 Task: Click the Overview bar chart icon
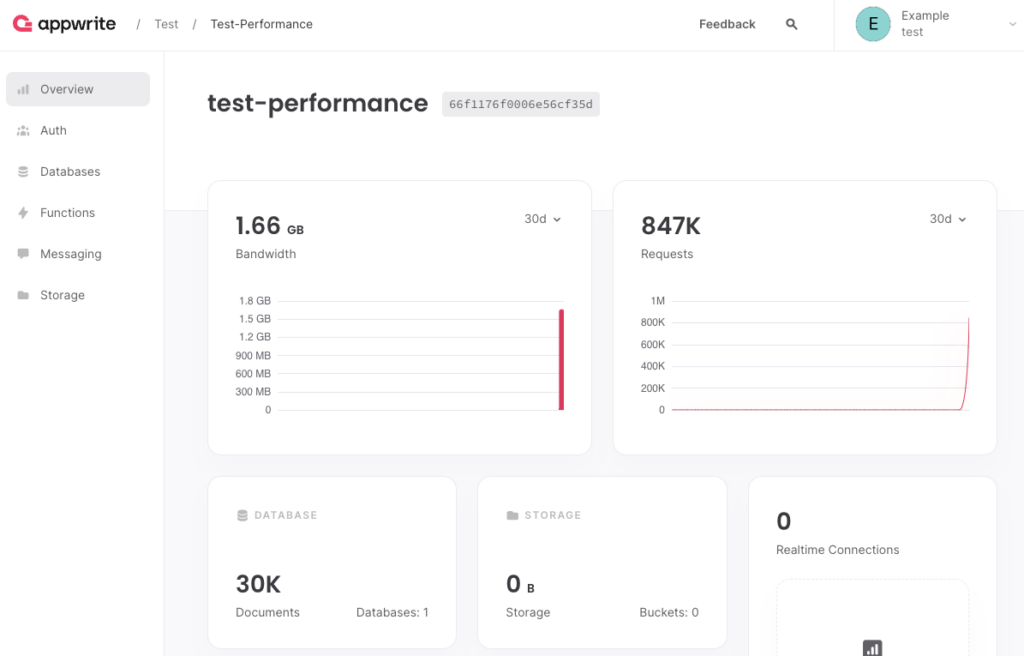click(23, 90)
